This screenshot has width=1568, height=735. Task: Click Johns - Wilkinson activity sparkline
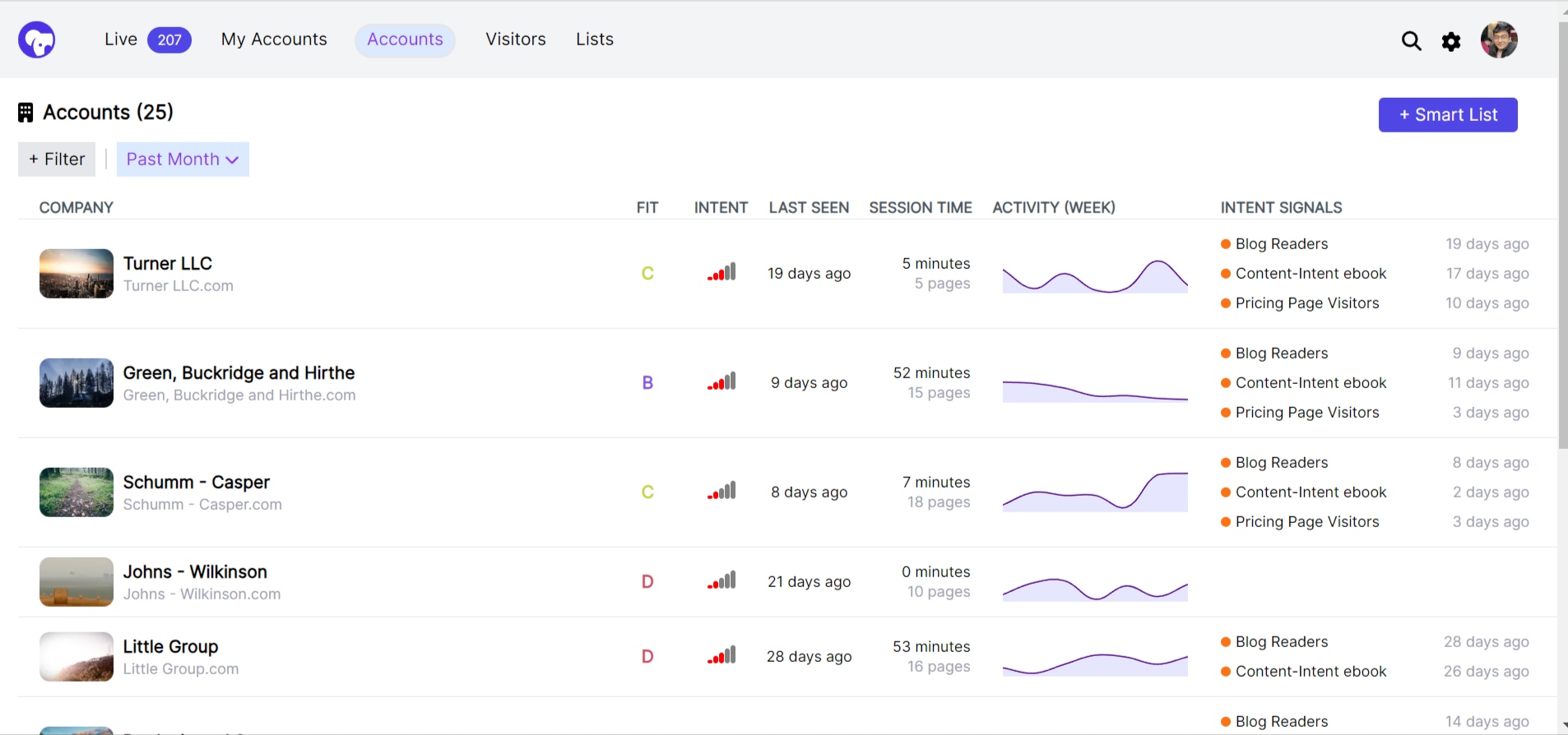(x=1095, y=589)
